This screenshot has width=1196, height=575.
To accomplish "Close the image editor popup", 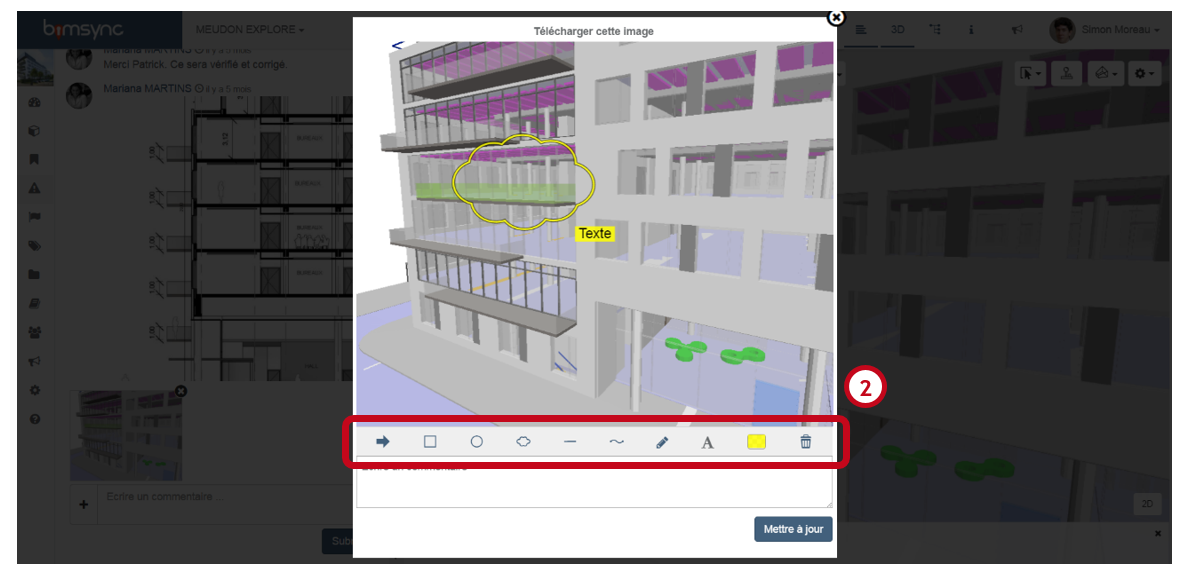I will [x=836, y=17].
